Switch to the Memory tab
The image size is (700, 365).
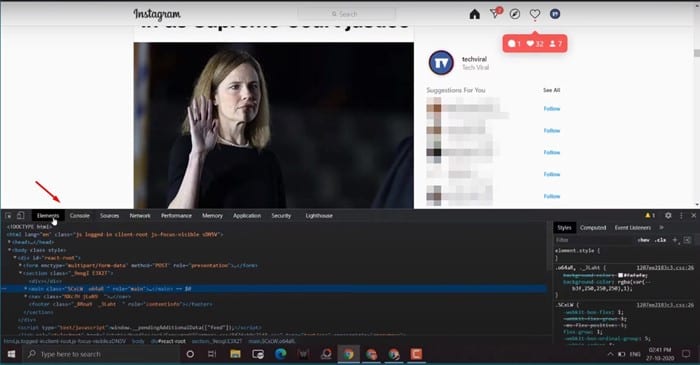(212, 216)
